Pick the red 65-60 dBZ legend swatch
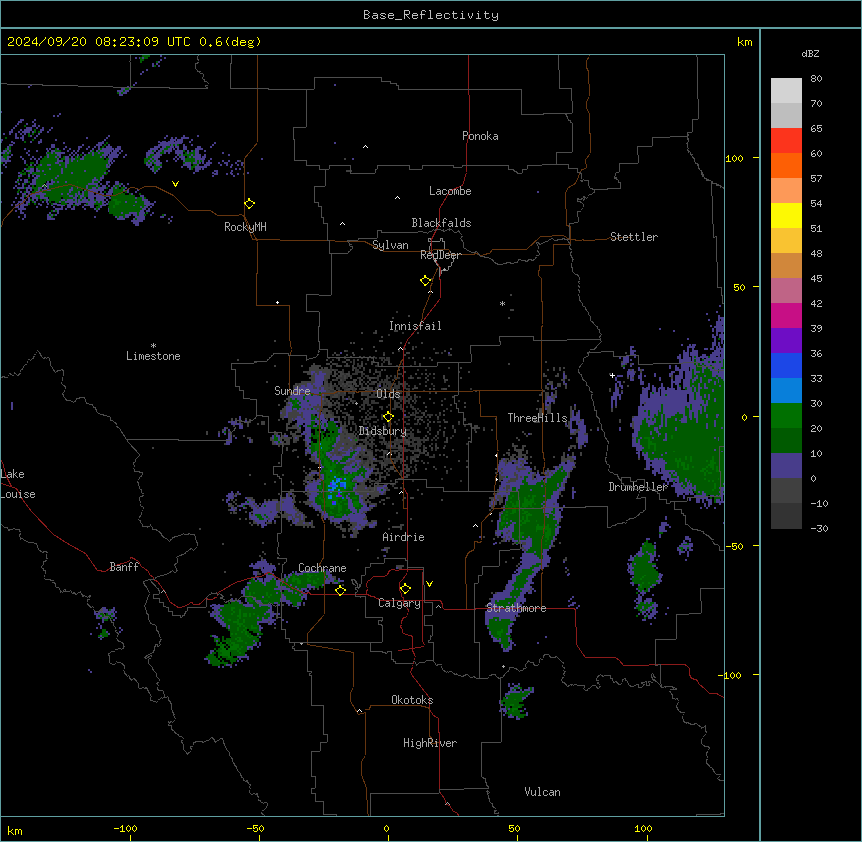This screenshot has height=842, width=862. 786,141
